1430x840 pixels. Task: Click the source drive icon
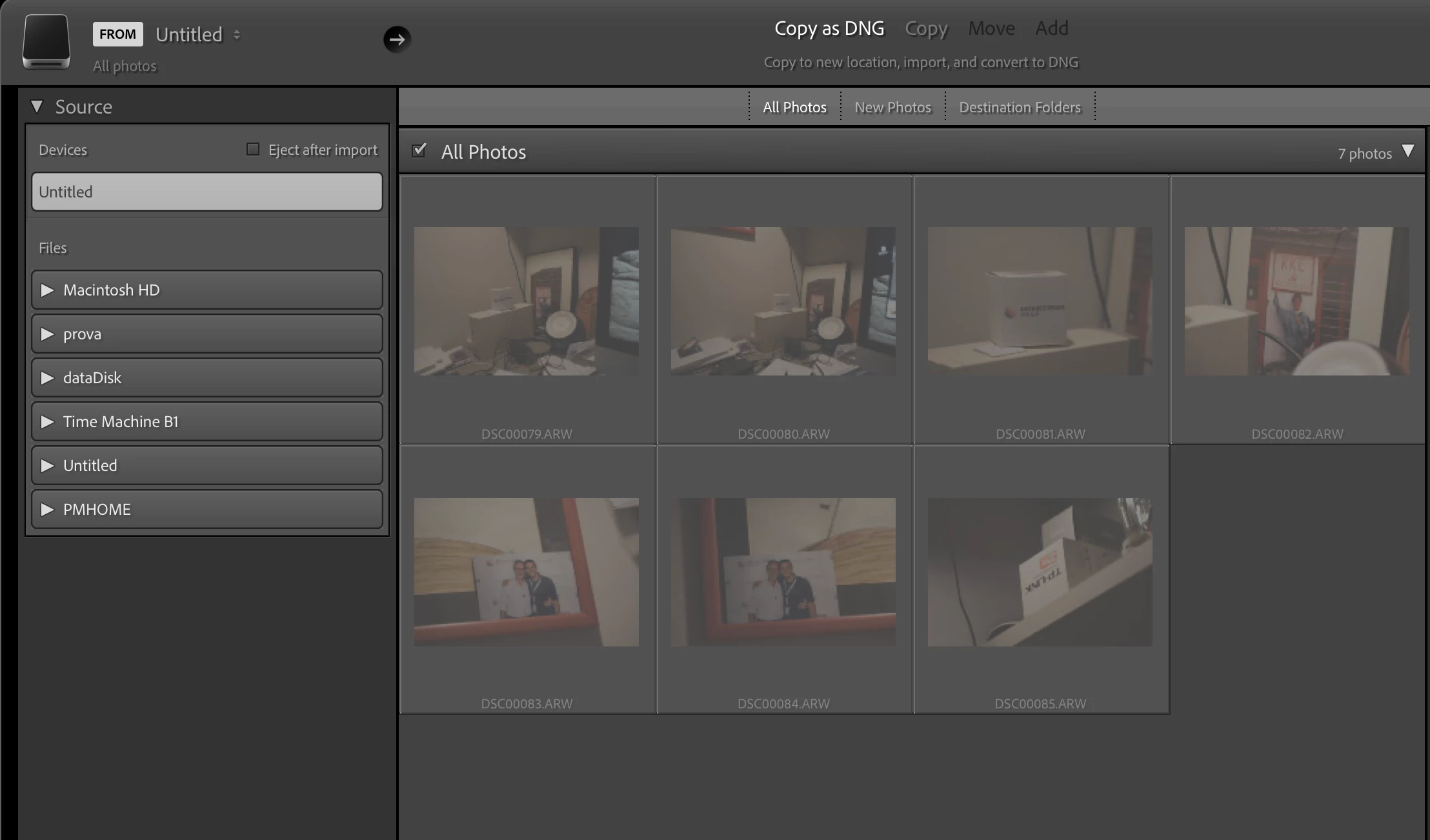click(46, 41)
